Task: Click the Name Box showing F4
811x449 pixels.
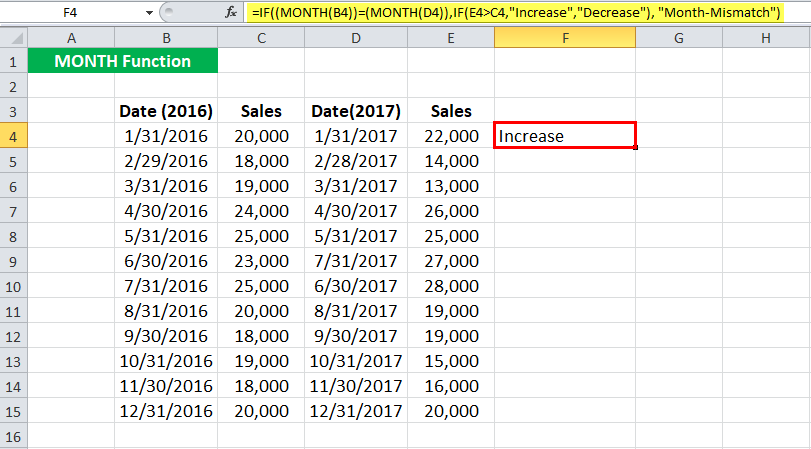Action: [70, 12]
